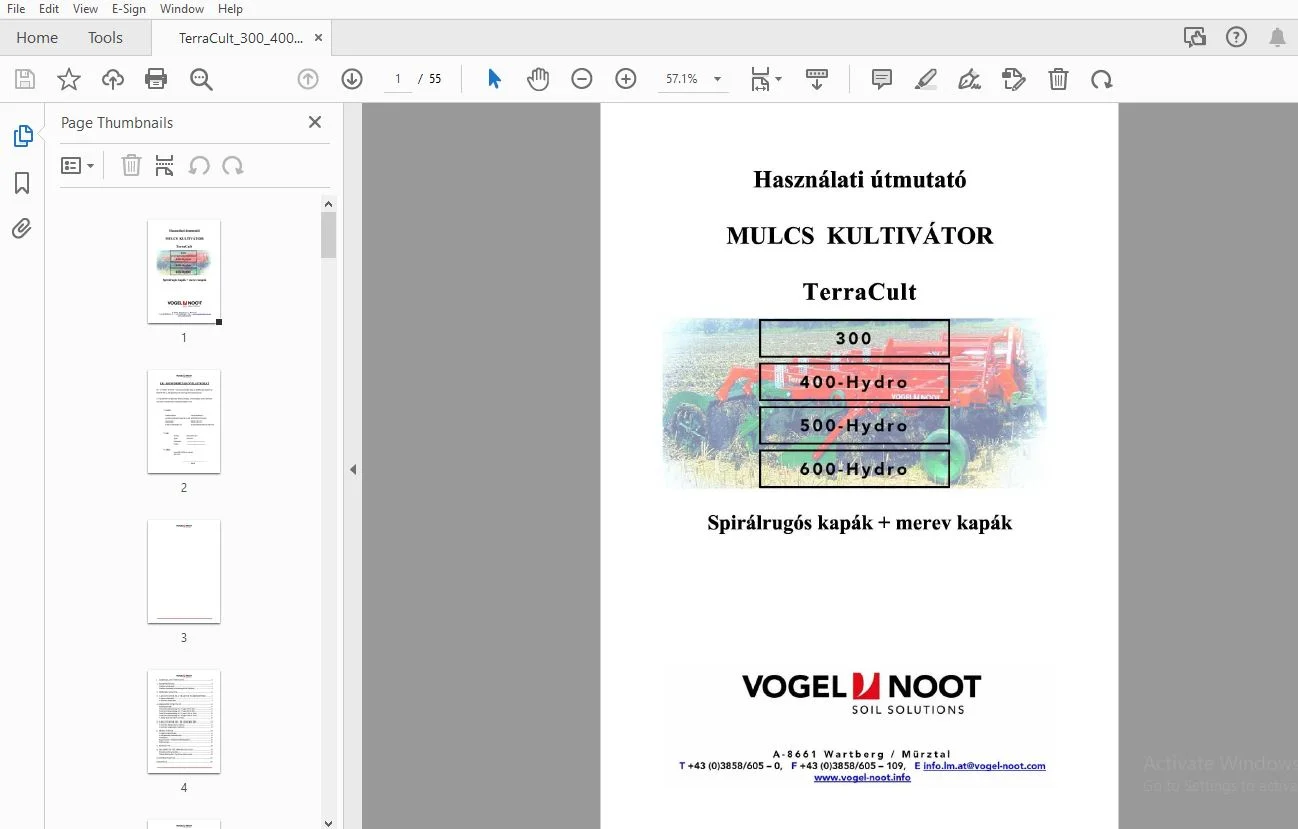Open the Edit menu

[49, 9]
